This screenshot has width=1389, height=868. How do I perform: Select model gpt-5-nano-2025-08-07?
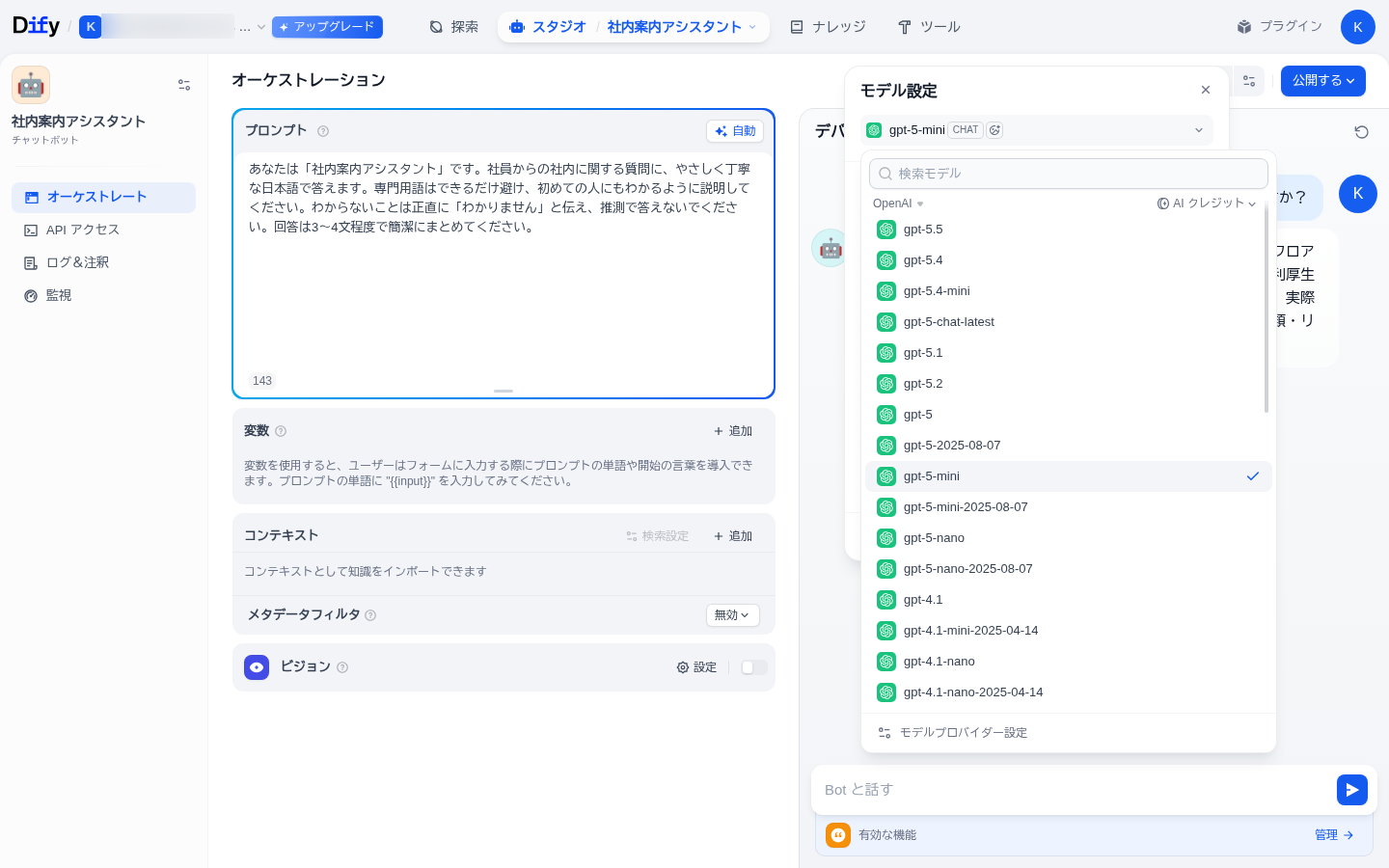(1069, 569)
